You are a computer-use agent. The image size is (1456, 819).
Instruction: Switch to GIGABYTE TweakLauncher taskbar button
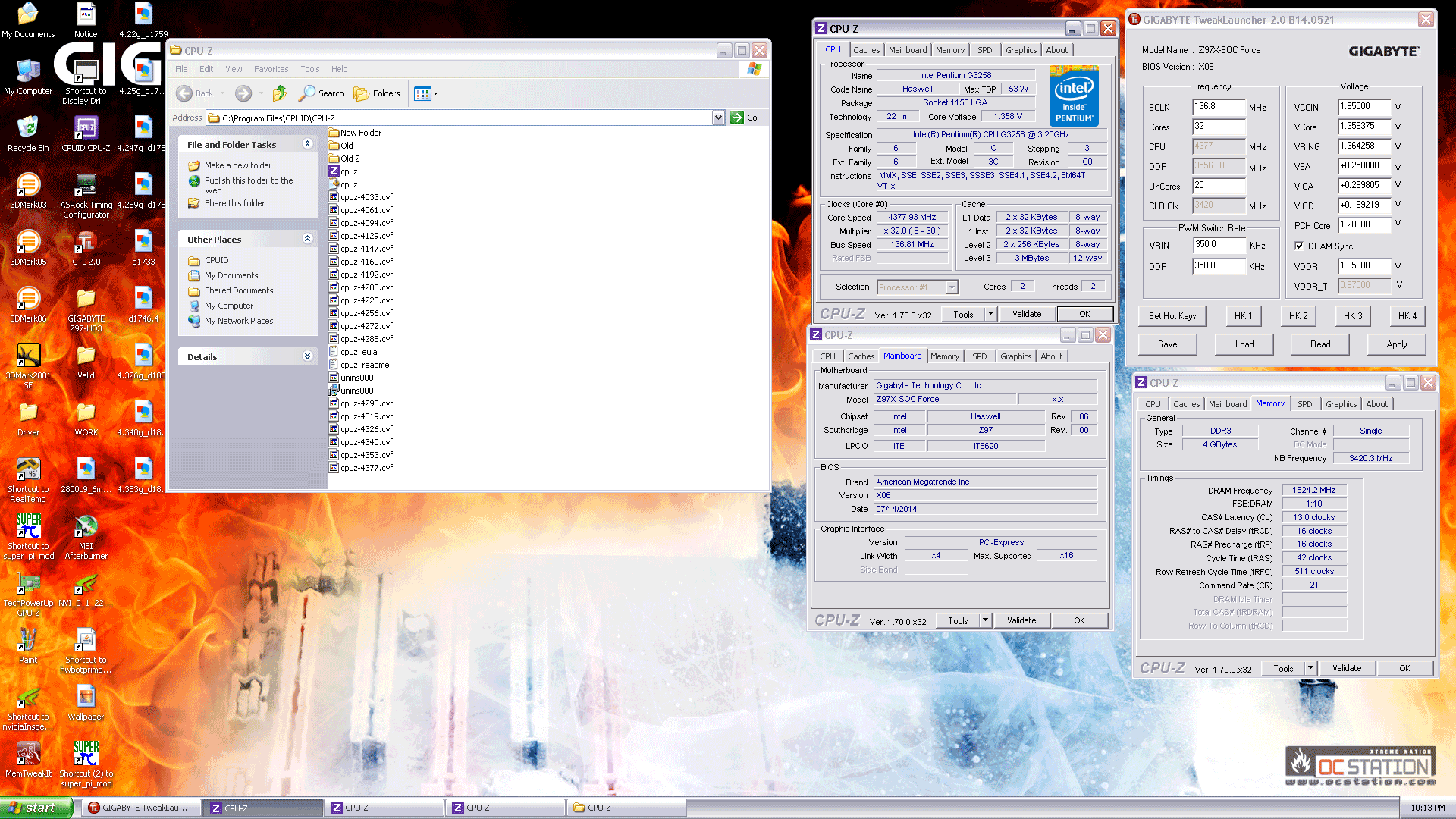[142, 808]
